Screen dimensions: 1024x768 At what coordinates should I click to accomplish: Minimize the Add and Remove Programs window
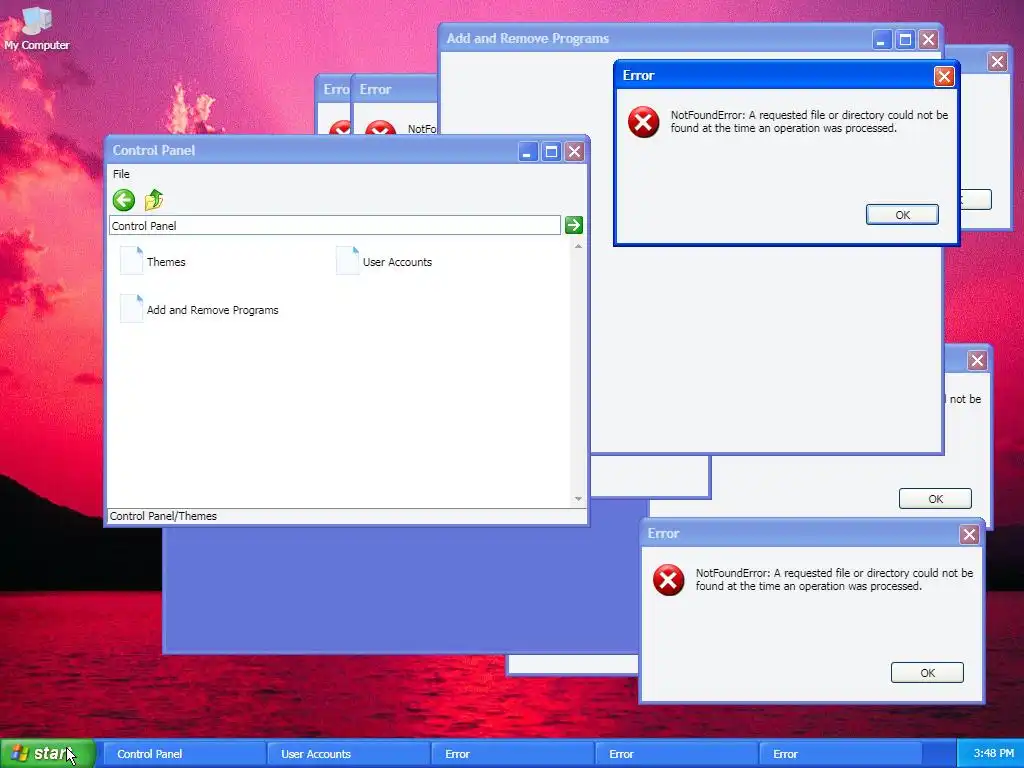pos(882,40)
